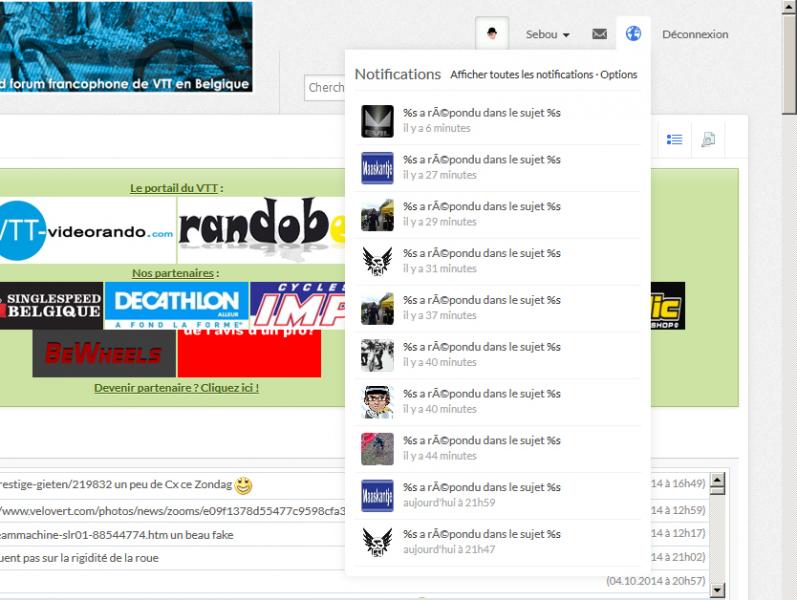Open notification from aujourd'hui à 21h47
Image resolution: width=797 pixels, height=600 pixels.
tap(497, 542)
